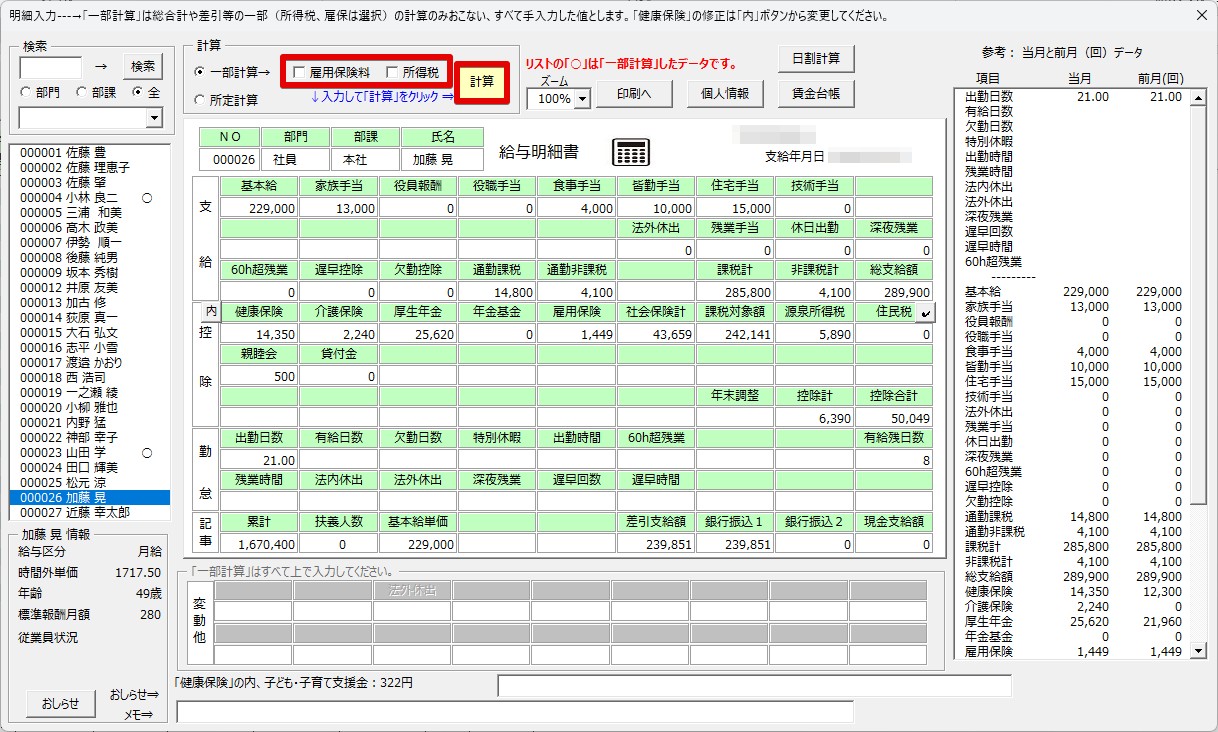The image size is (1218, 732).
Task: Click the 有給残日数 value 8 cell
Action: point(894,460)
